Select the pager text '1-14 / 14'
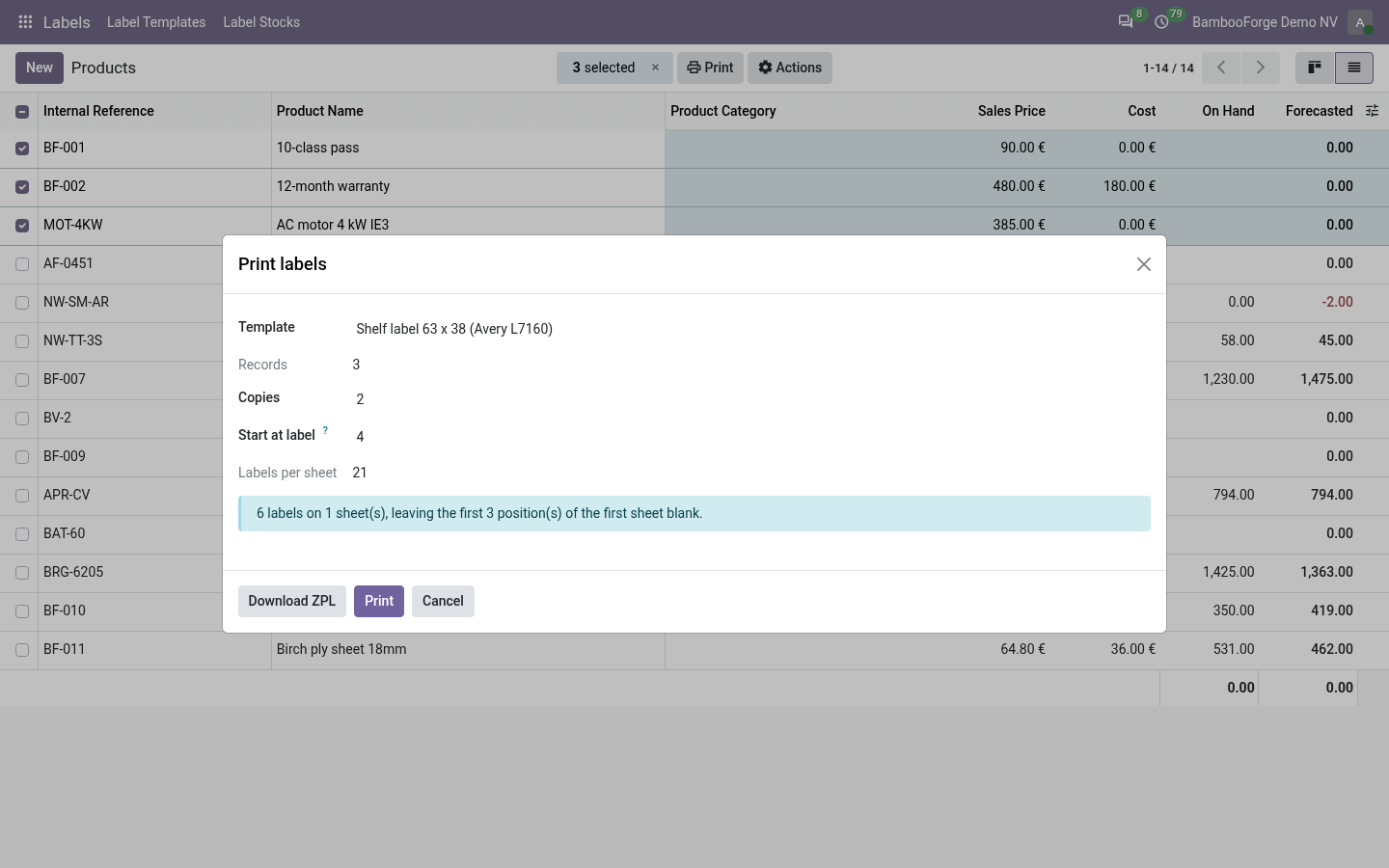1389x868 pixels. (x=1168, y=68)
